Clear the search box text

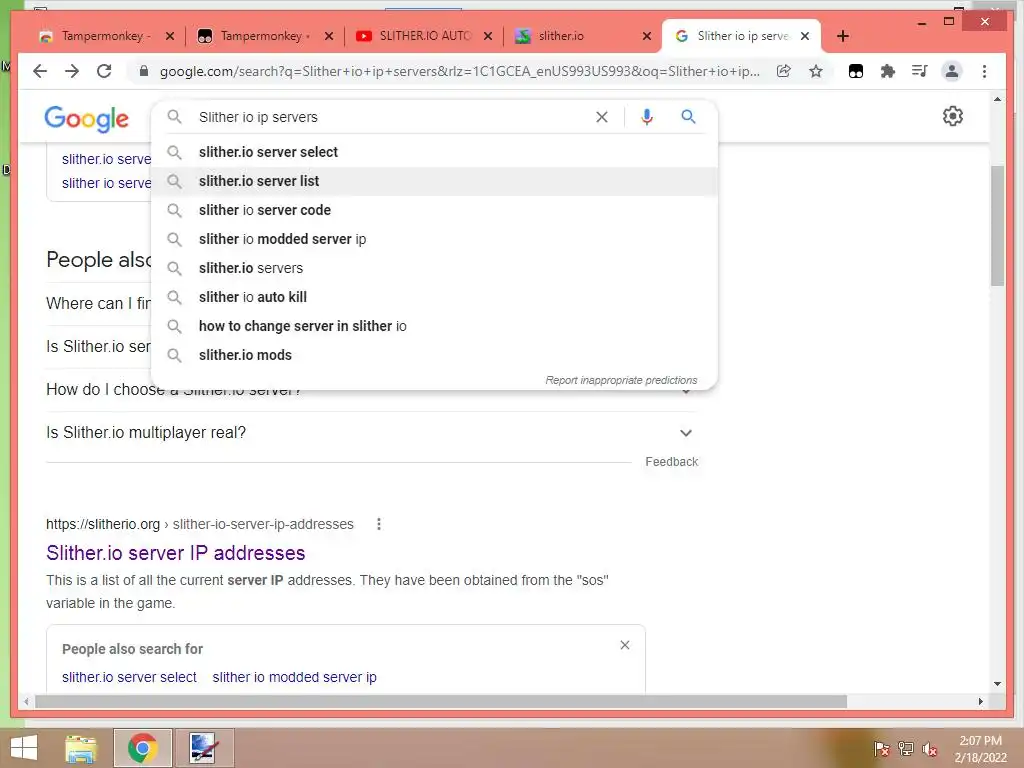pos(601,117)
